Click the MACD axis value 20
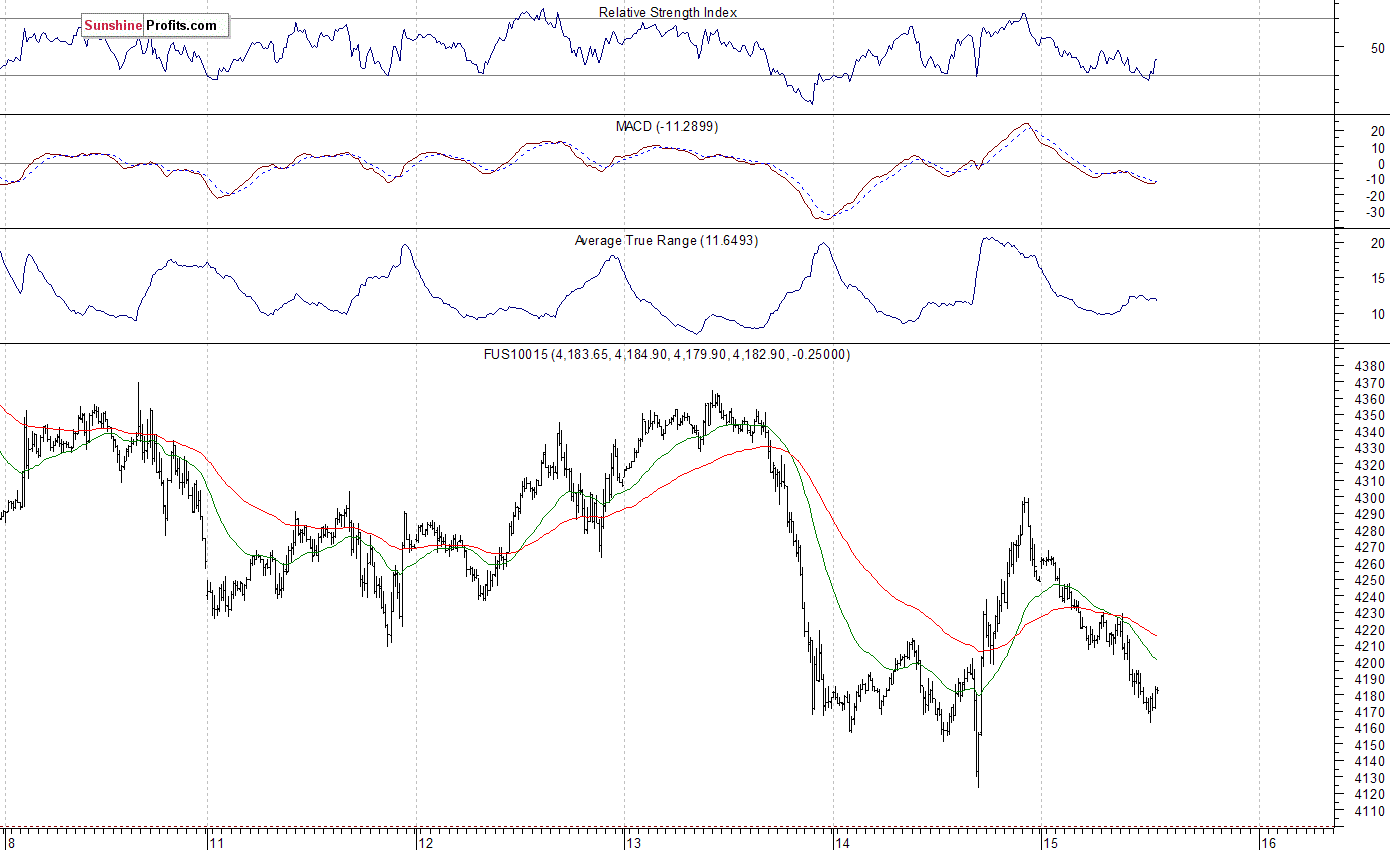This screenshot has width=1390, height=850. point(1377,131)
